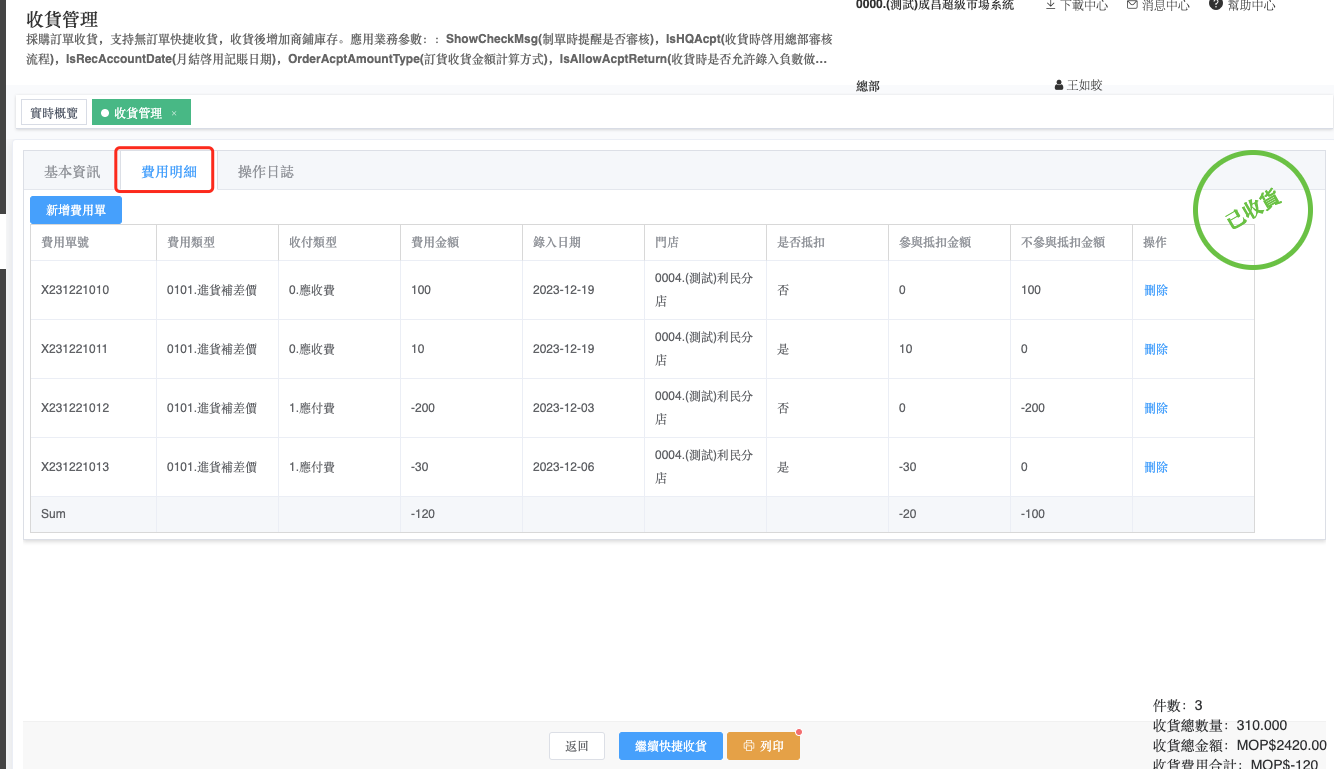Image resolution: width=1334 pixels, height=769 pixels.
Task: Click the 列印 print button
Action: tap(763, 746)
